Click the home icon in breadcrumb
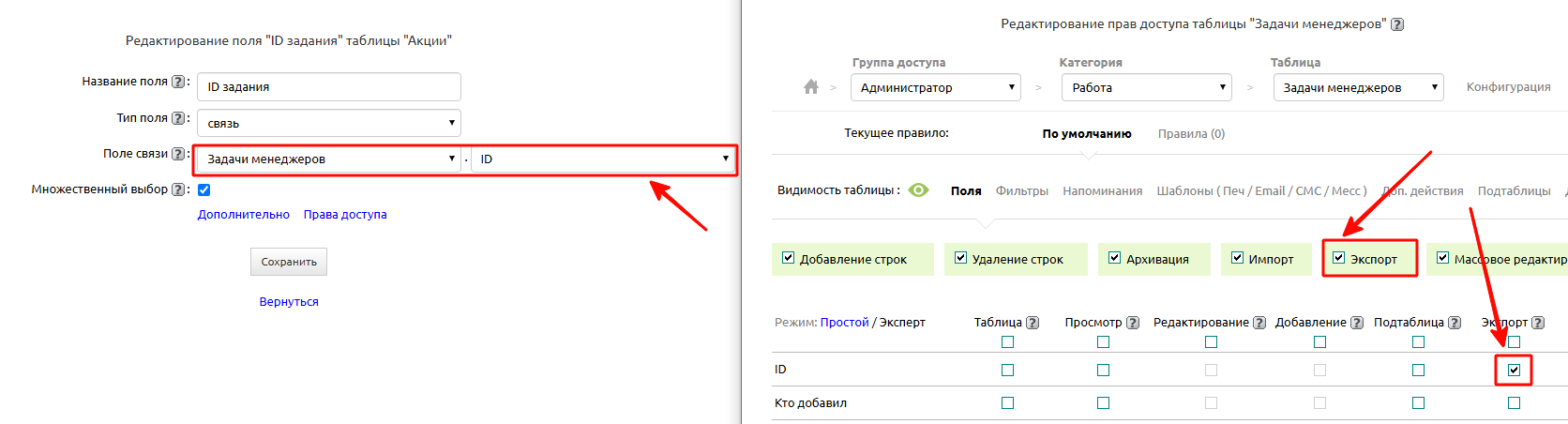The image size is (1568, 424). tap(811, 87)
